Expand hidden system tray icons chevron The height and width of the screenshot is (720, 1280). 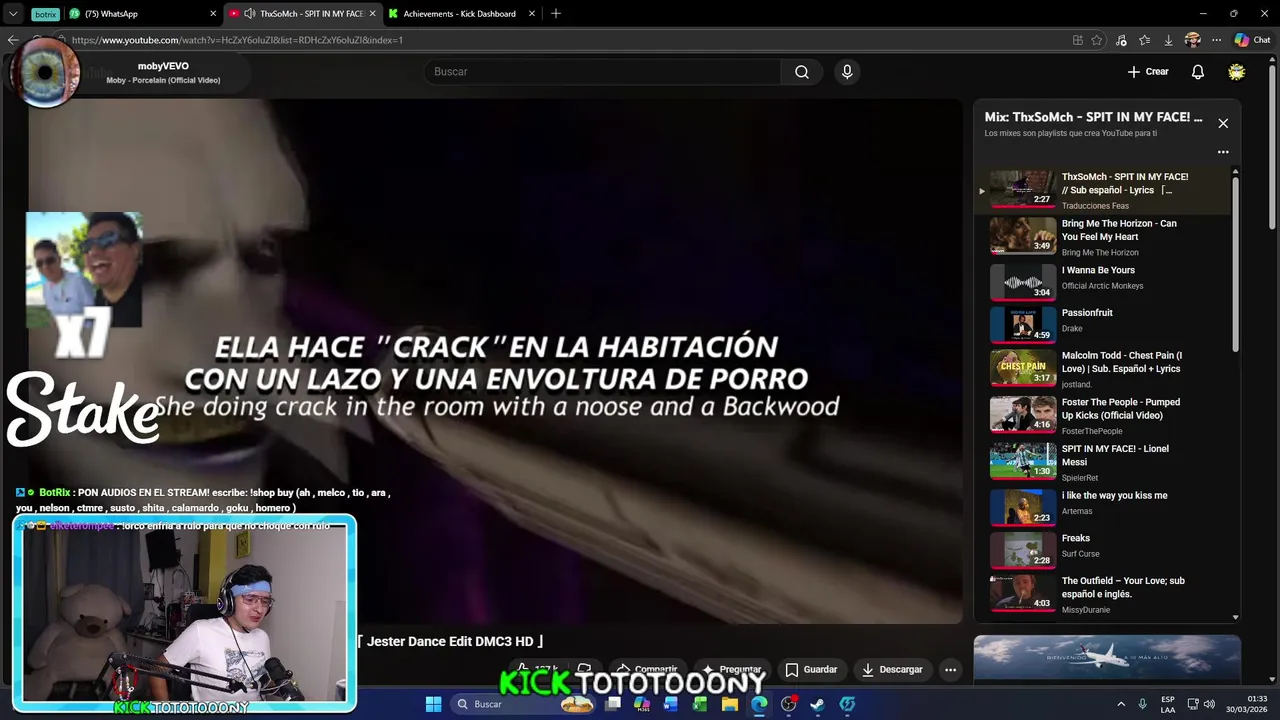point(1121,704)
